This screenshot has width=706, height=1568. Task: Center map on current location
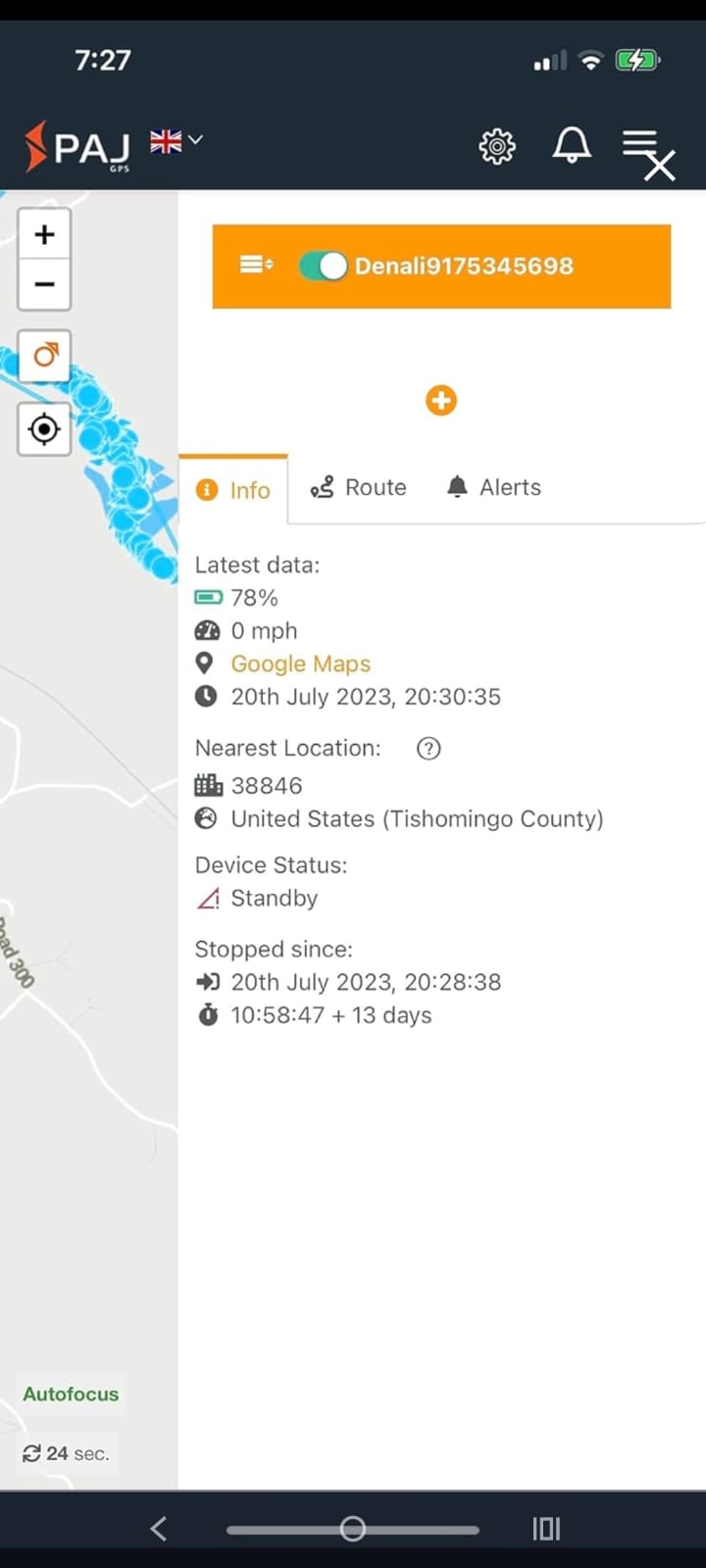[44, 429]
